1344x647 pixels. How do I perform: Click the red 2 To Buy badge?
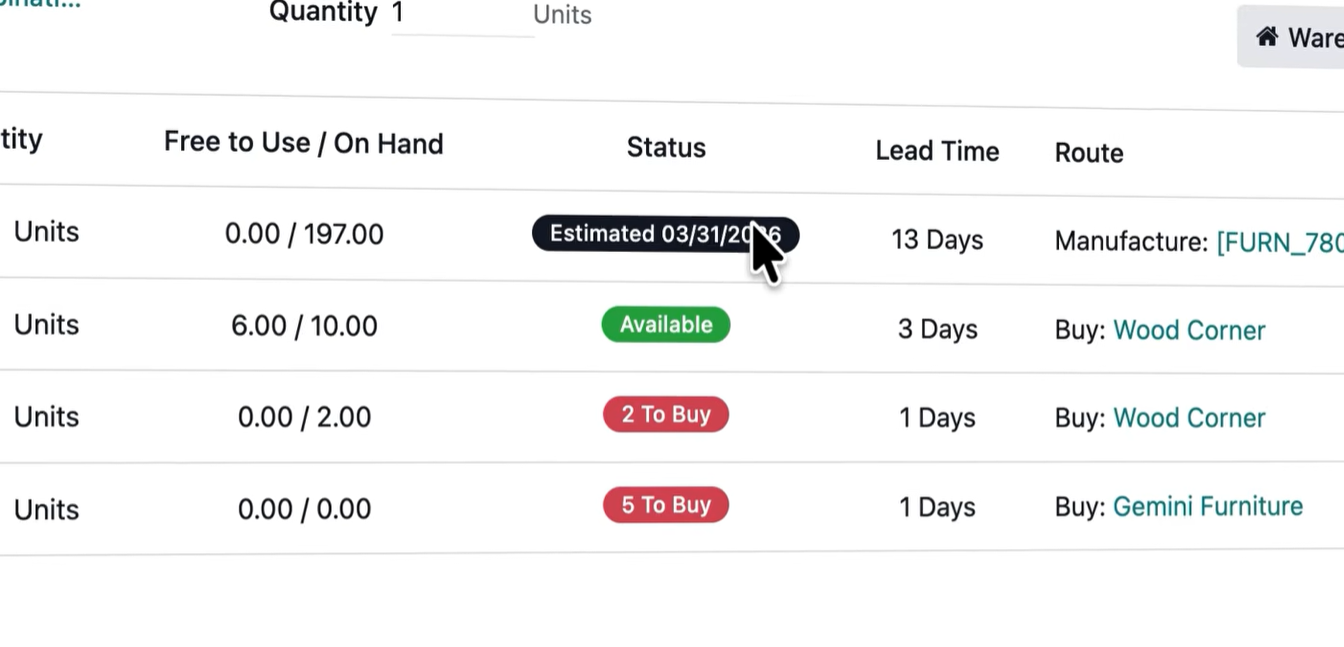(x=666, y=415)
